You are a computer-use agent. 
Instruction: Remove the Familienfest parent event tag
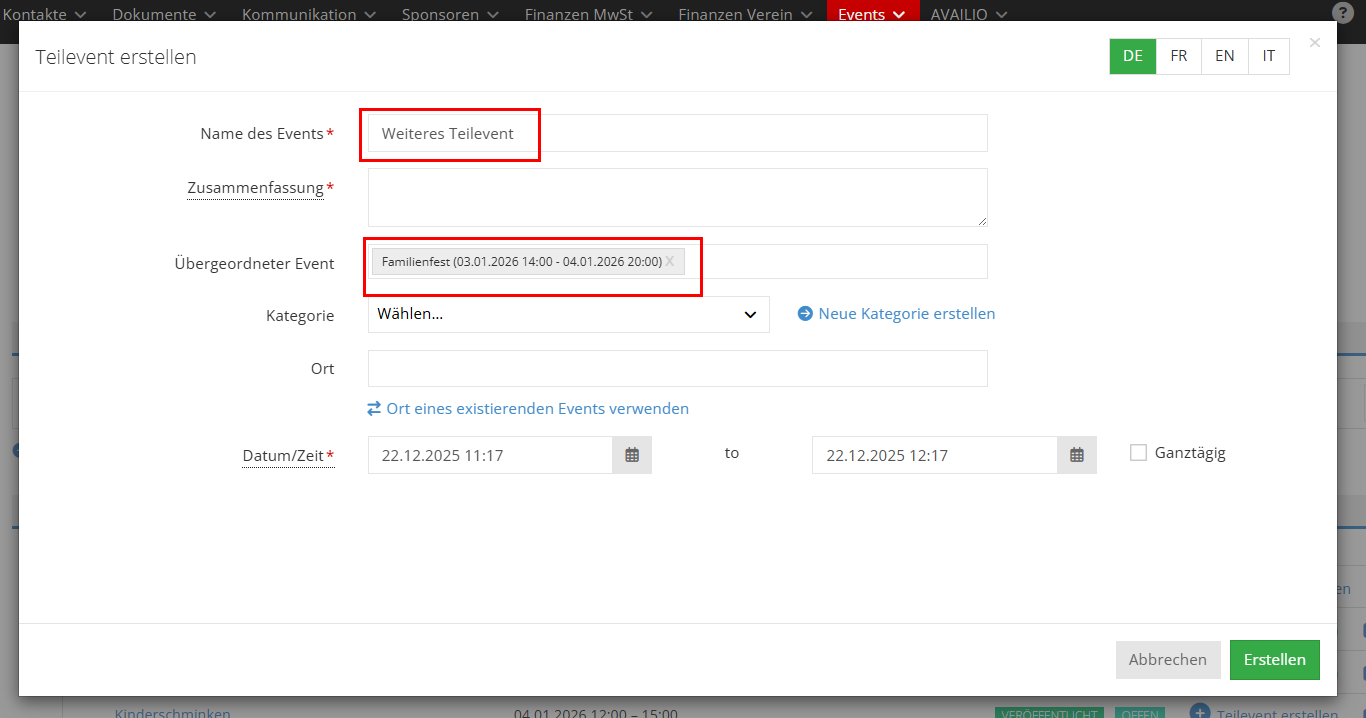670,261
